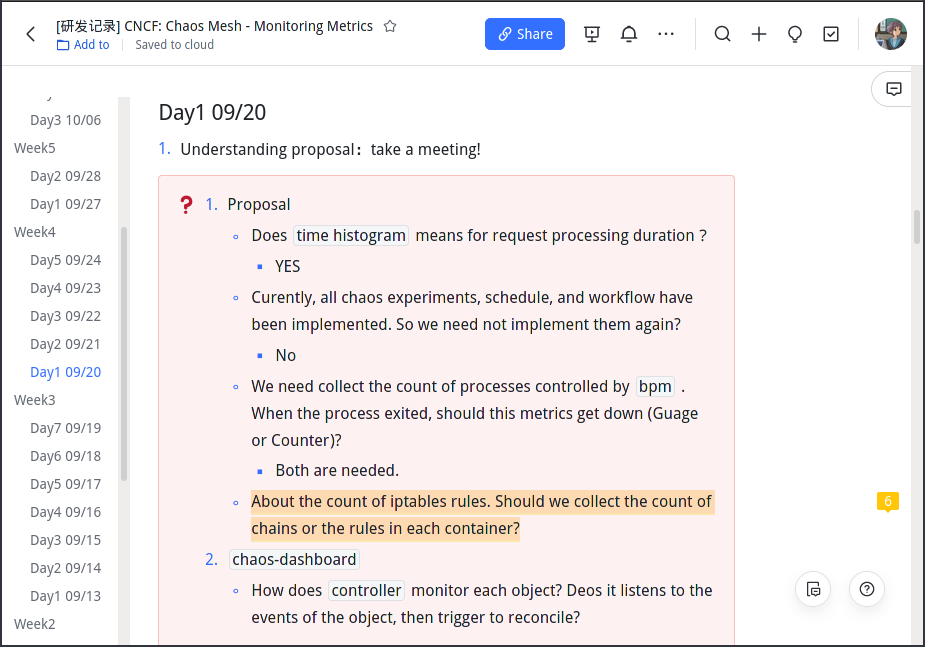925x647 pixels.
Task: Open the more options ellipsis menu
Action: [666, 33]
